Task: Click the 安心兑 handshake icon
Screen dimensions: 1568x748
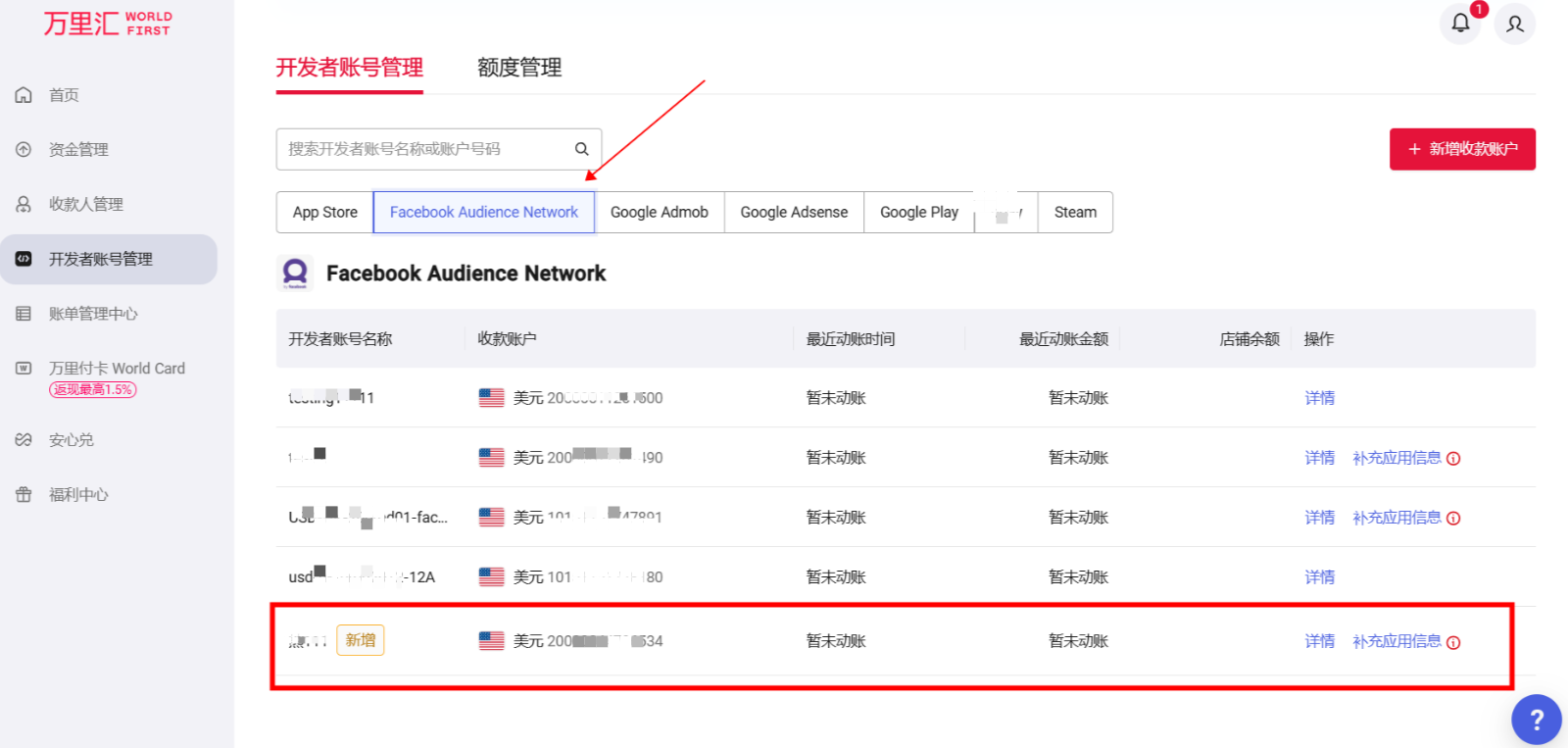Action: (x=24, y=440)
